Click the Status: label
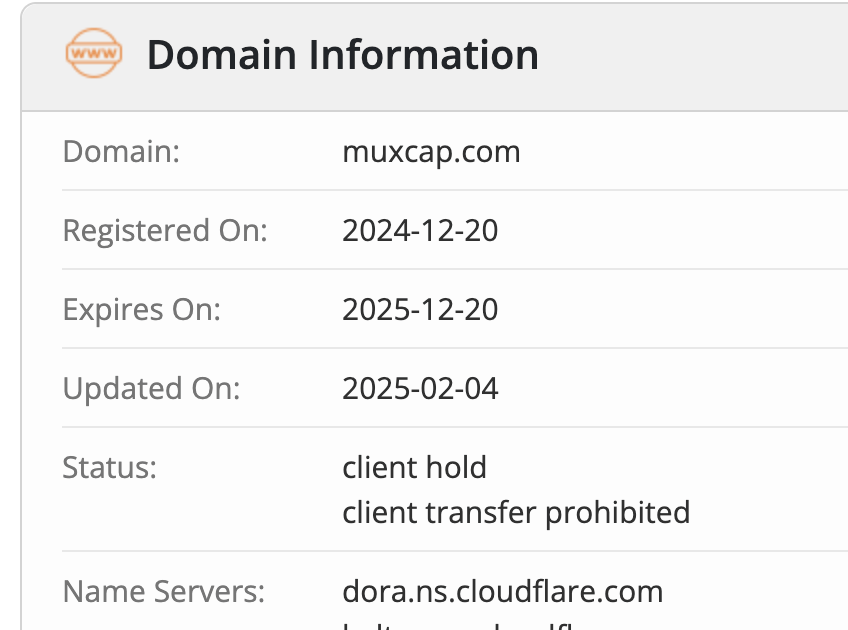This screenshot has width=848, height=630. (109, 467)
